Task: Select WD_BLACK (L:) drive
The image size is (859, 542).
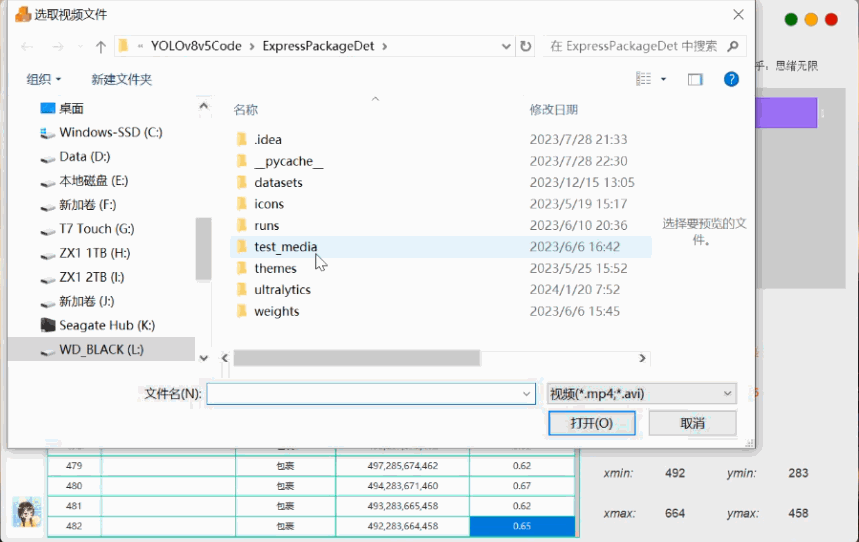Action: (x=101, y=349)
